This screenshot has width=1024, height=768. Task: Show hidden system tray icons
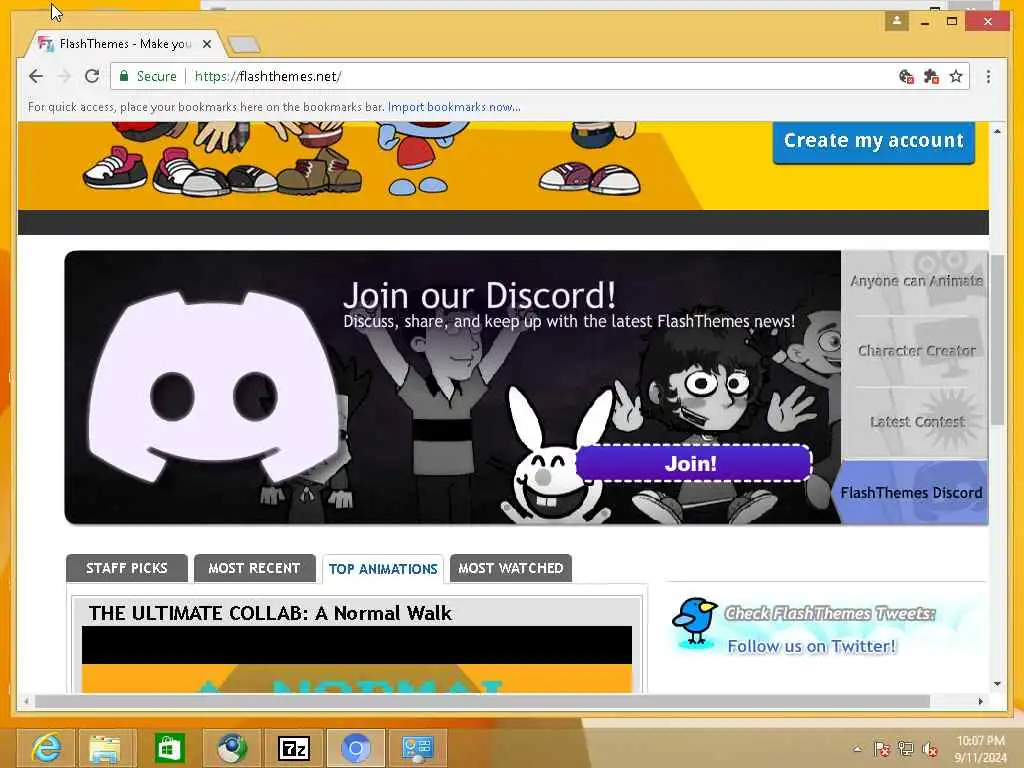(857, 749)
